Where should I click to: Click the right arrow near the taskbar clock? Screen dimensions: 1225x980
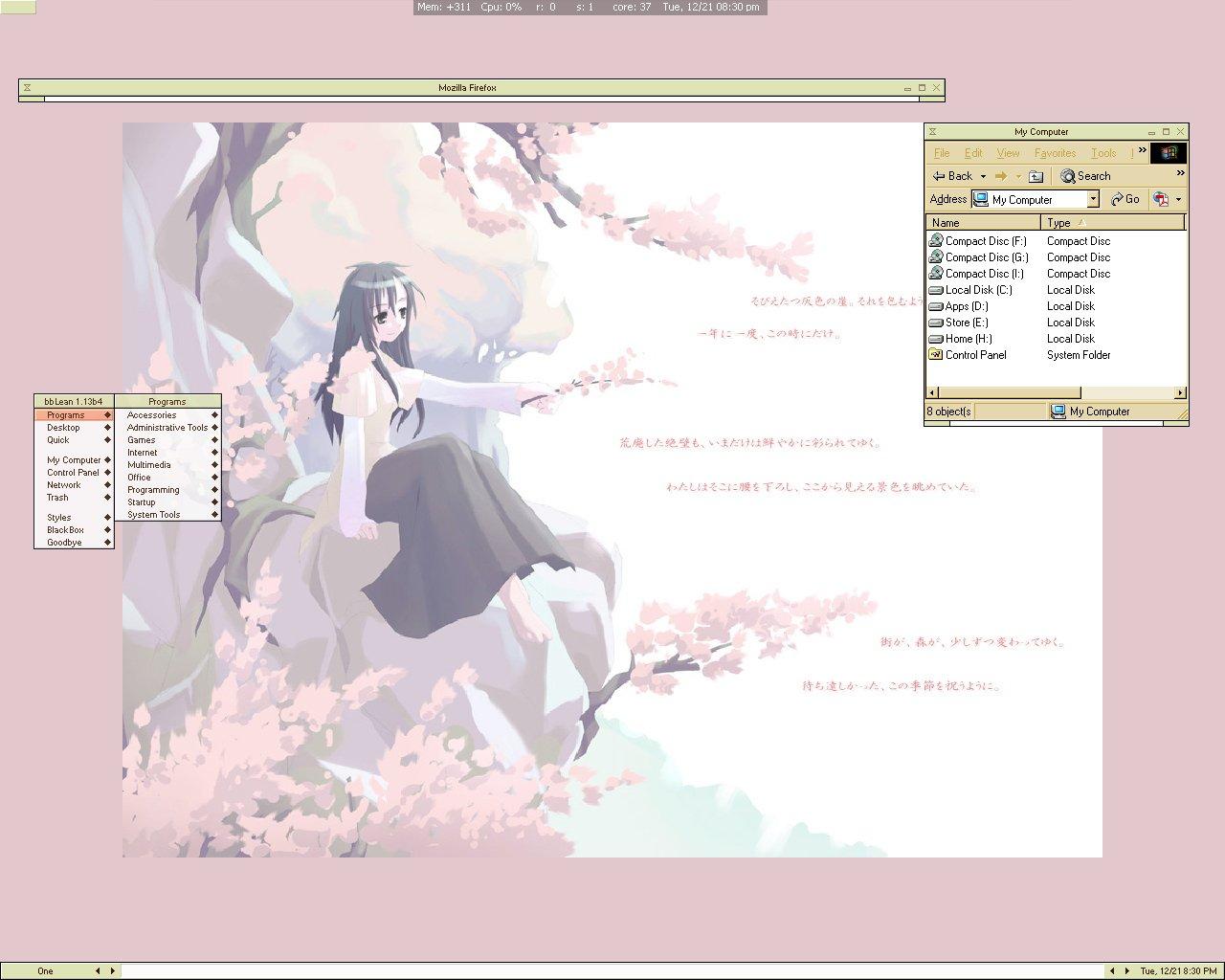tap(1126, 970)
